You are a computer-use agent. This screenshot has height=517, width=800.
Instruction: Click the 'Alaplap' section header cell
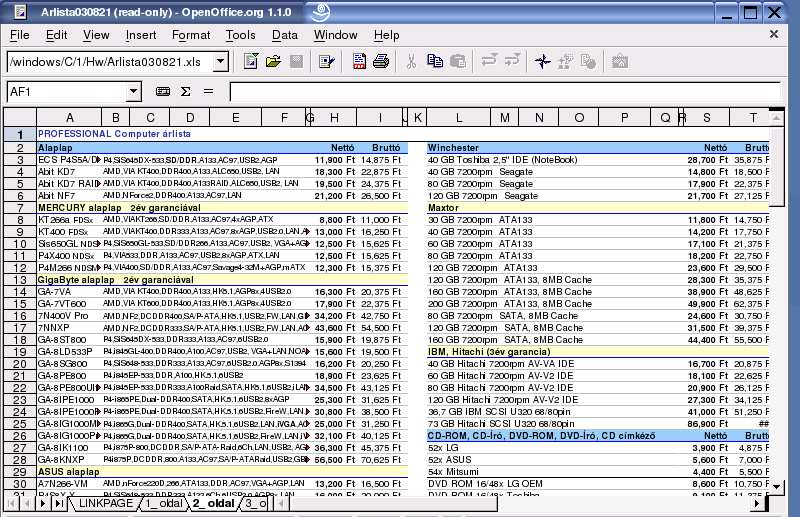coord(55,148)
